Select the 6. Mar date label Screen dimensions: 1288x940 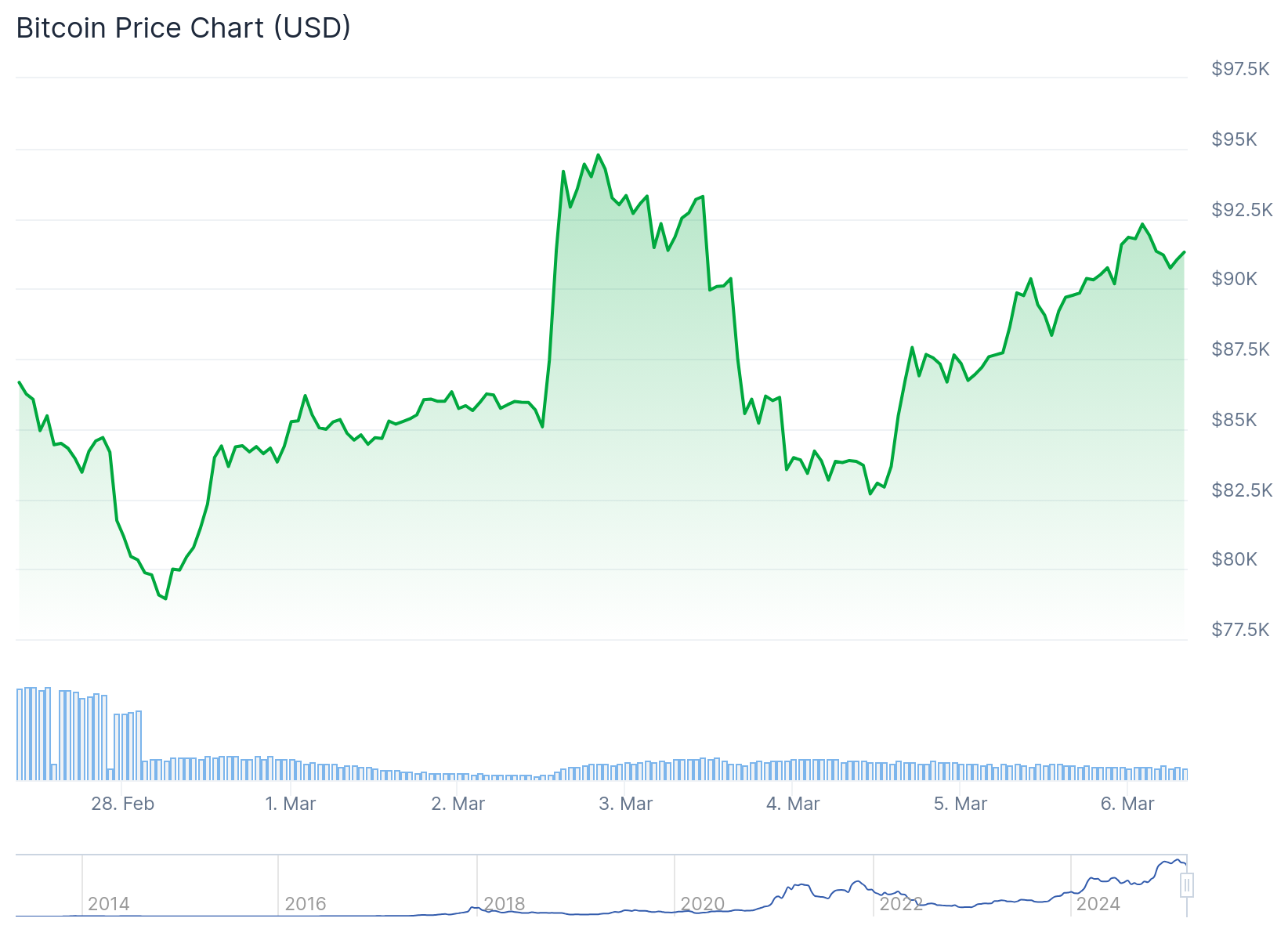[1127, 804]
